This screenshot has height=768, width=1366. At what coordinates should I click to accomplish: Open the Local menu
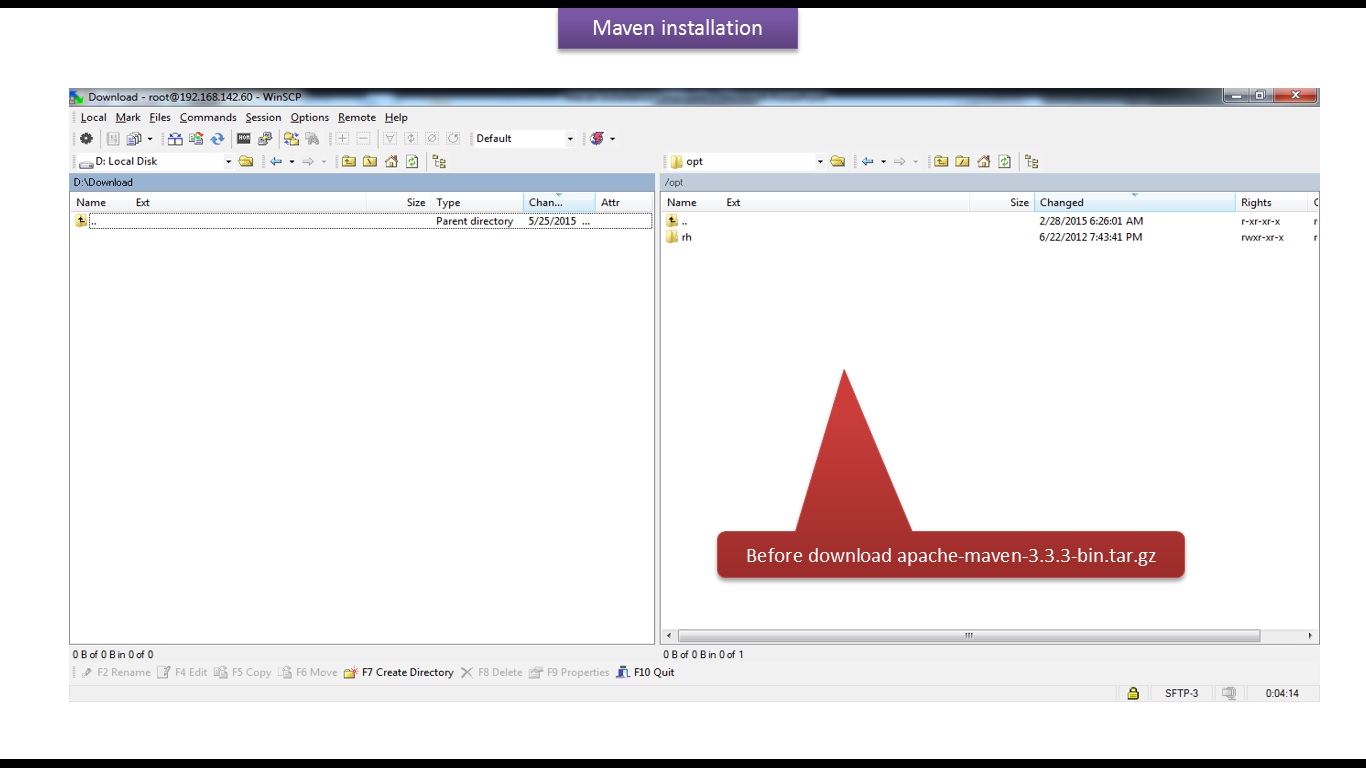94,118
